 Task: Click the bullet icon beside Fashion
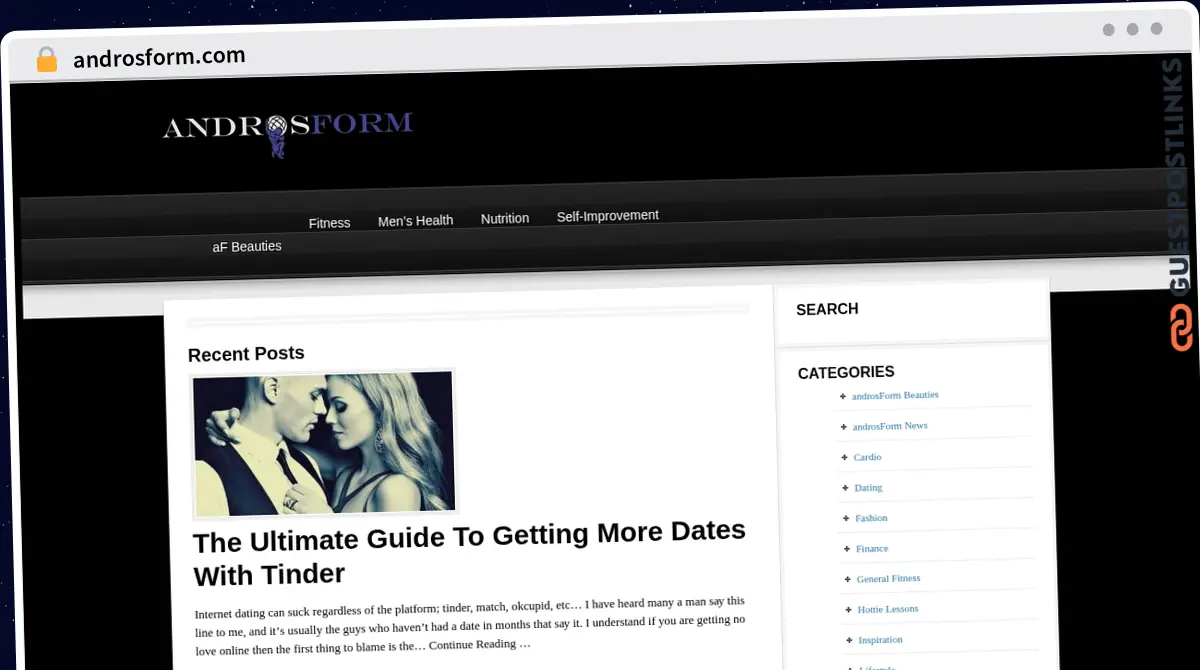[846, 519]
